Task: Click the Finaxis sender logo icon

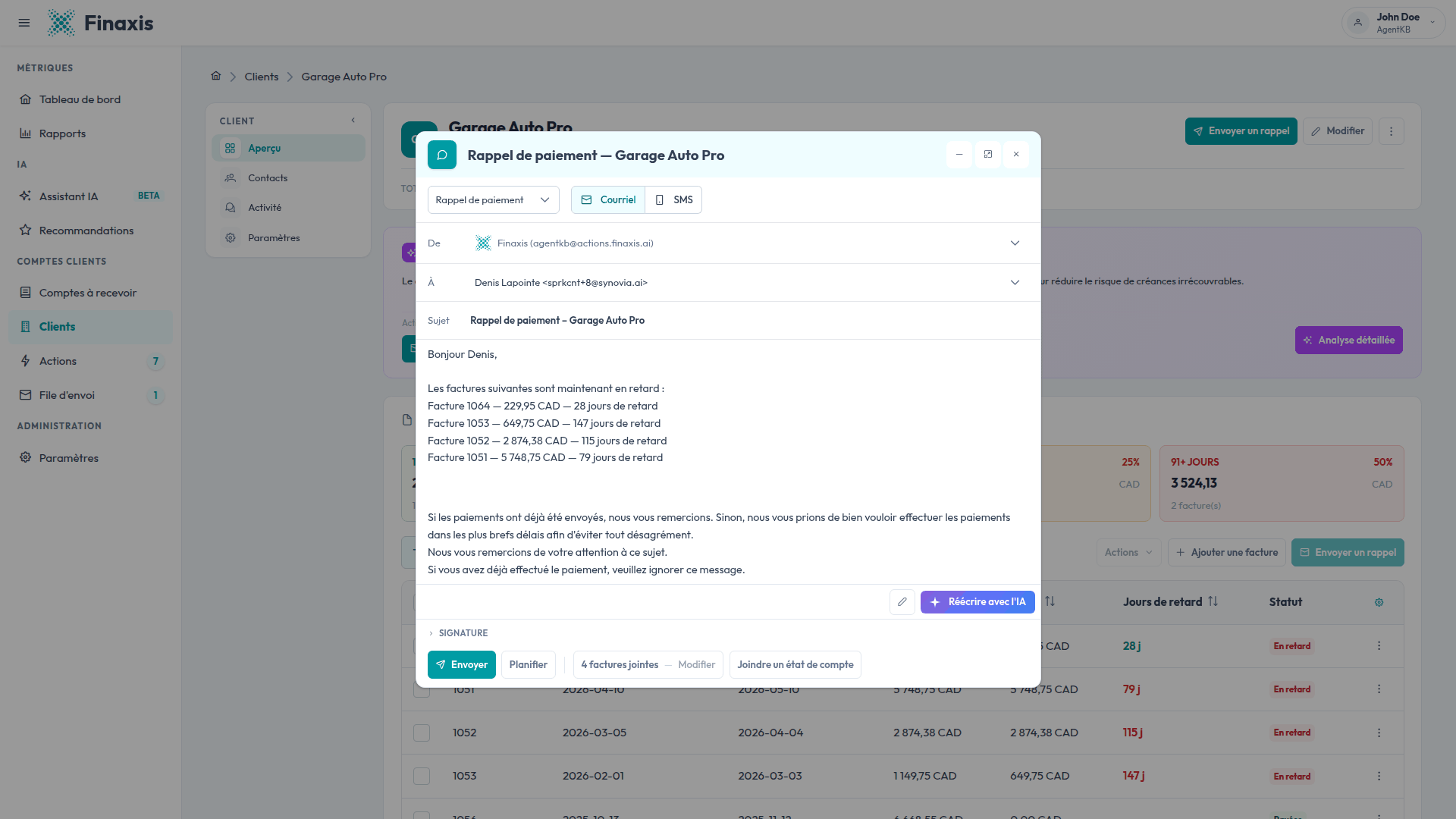Action: tap(482, 243)
